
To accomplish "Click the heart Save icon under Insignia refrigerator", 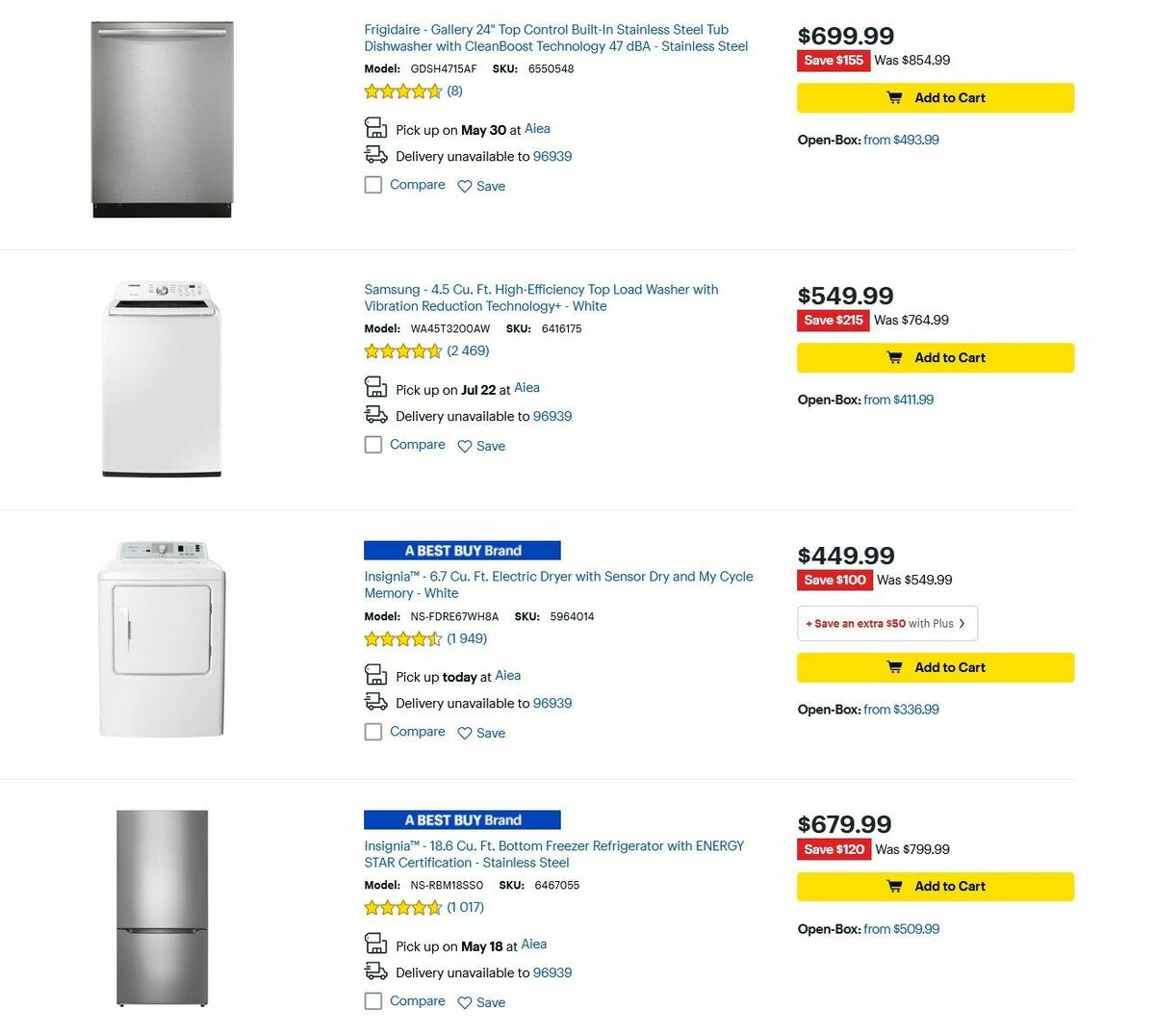I will pos(465,1002).
